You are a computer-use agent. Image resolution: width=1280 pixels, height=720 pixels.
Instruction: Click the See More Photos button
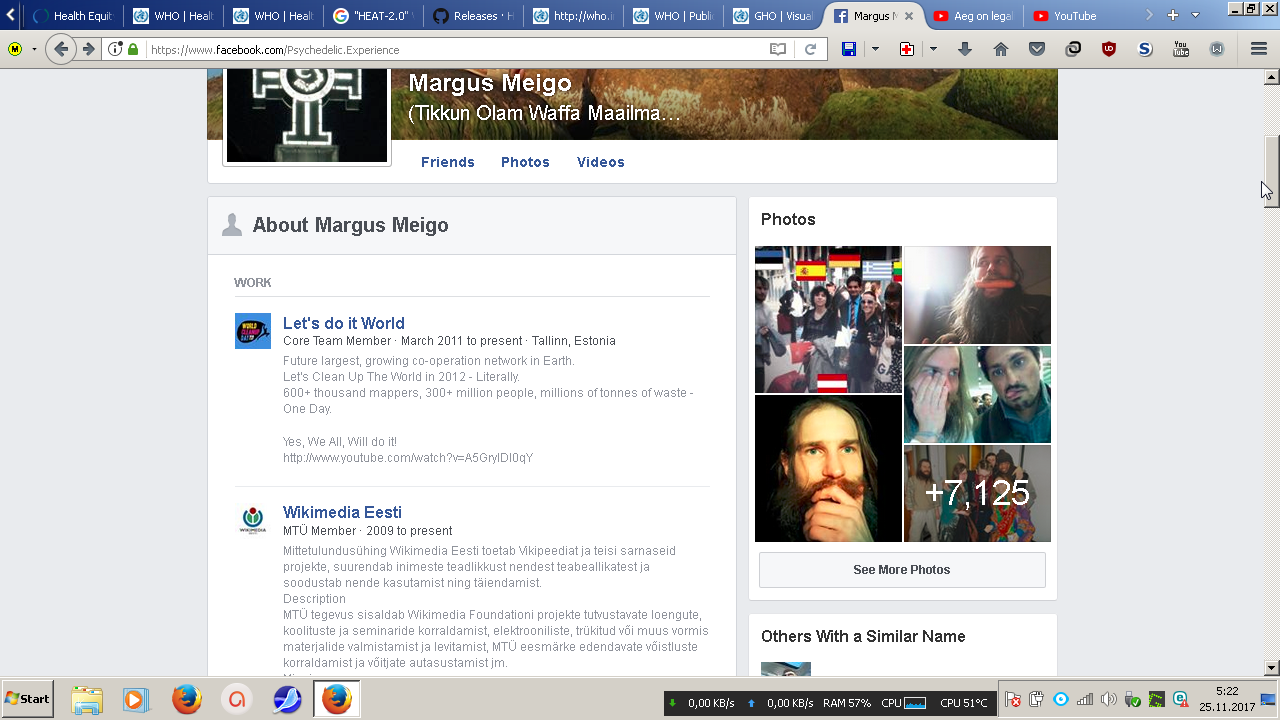tap(902, 570)
